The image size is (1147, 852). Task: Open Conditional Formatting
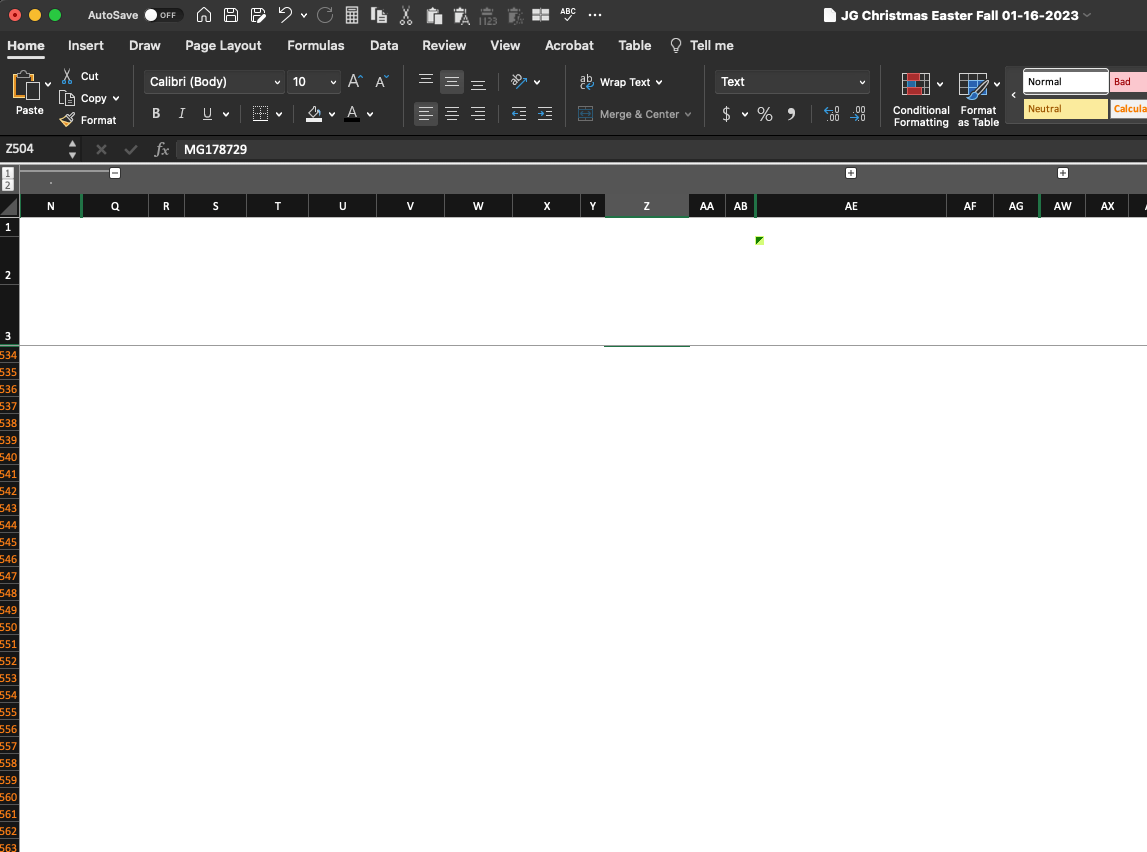coord(921,99)
